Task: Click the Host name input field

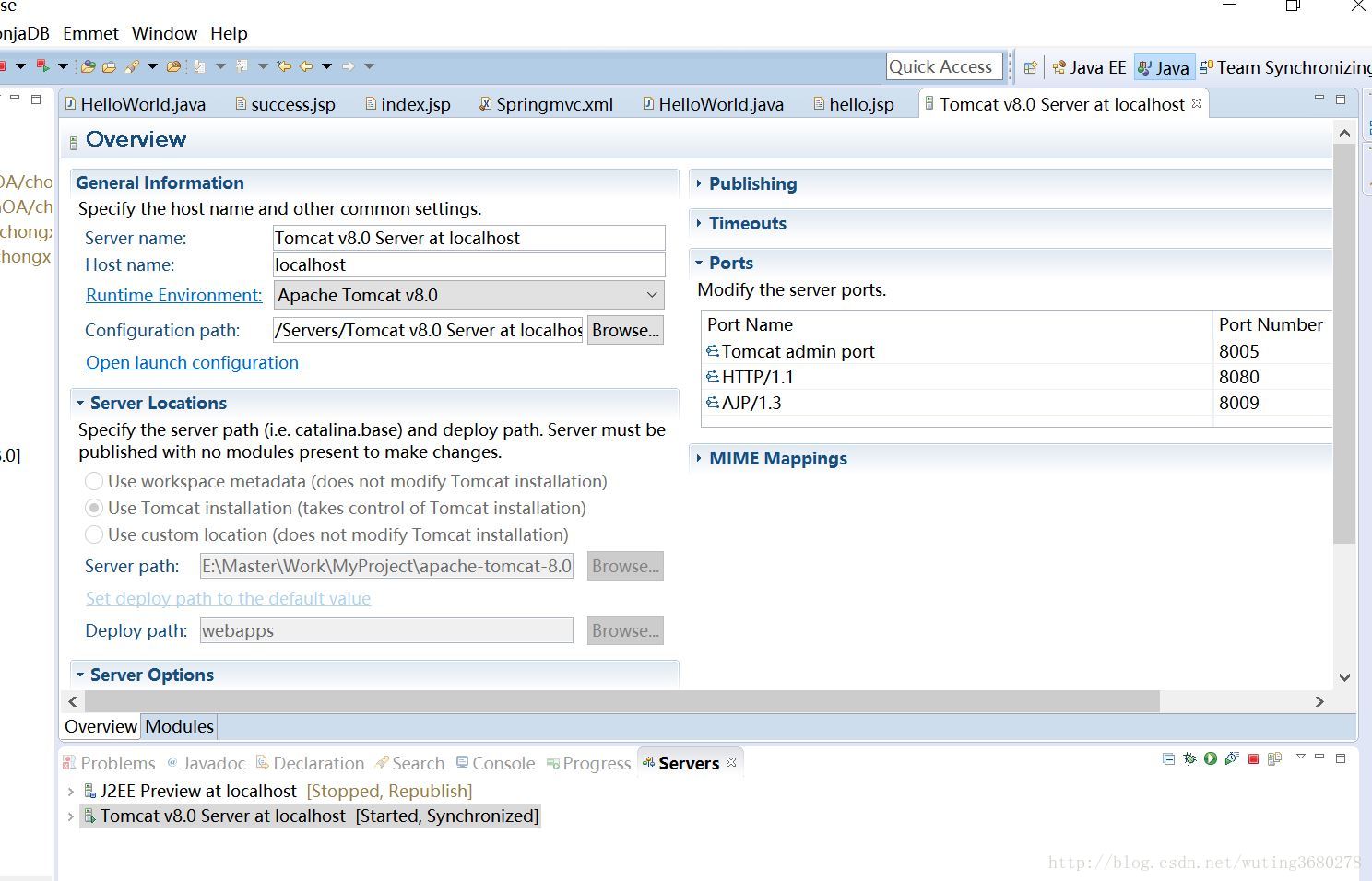Action: click(468, 264)
